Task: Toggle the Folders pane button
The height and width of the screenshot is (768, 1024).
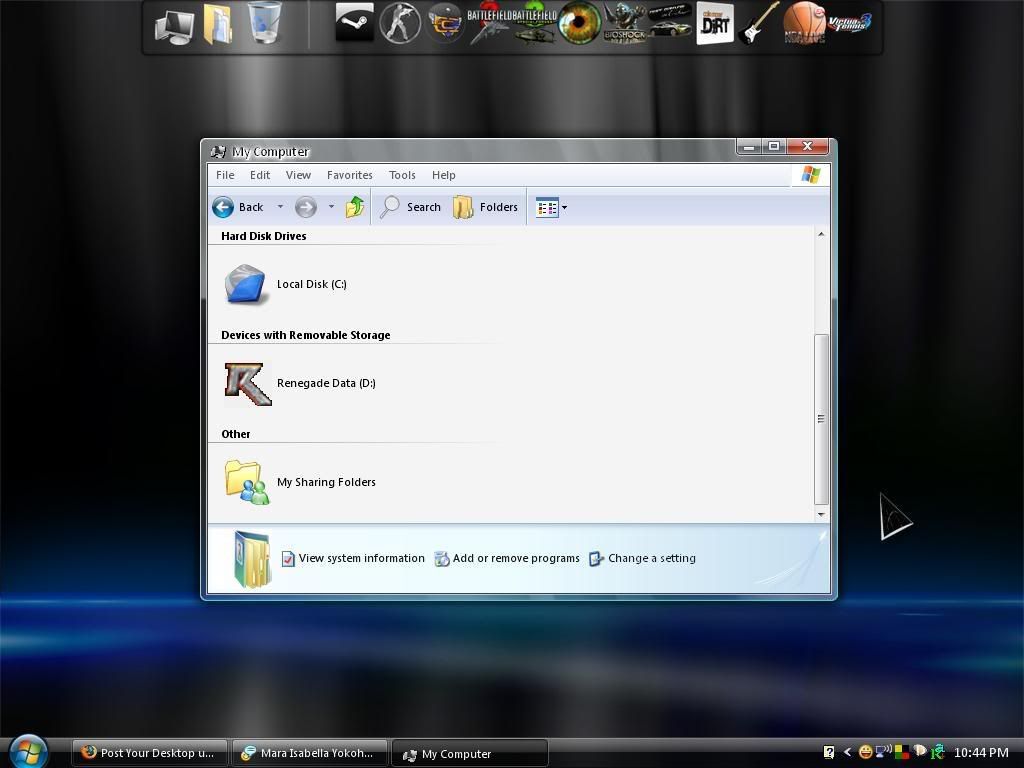Action: pyautogui.click(x=486, y=207)
